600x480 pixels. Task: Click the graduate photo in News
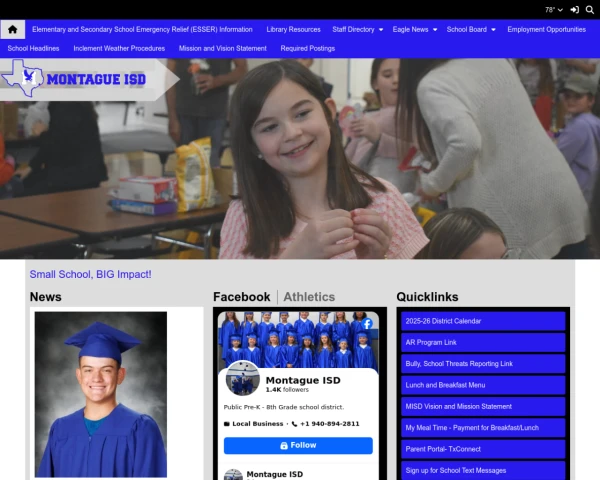coord(101,394)
